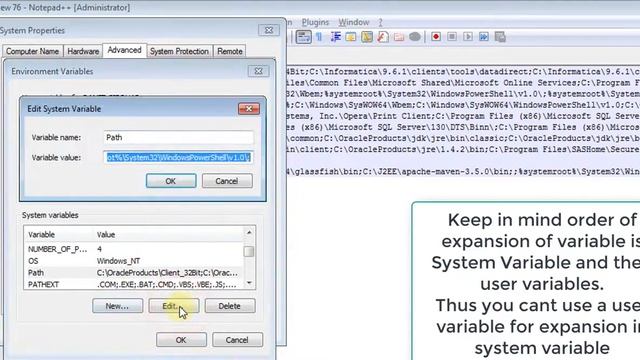
Task: Switch to the Remote tab
Action: tap(229, 51)
